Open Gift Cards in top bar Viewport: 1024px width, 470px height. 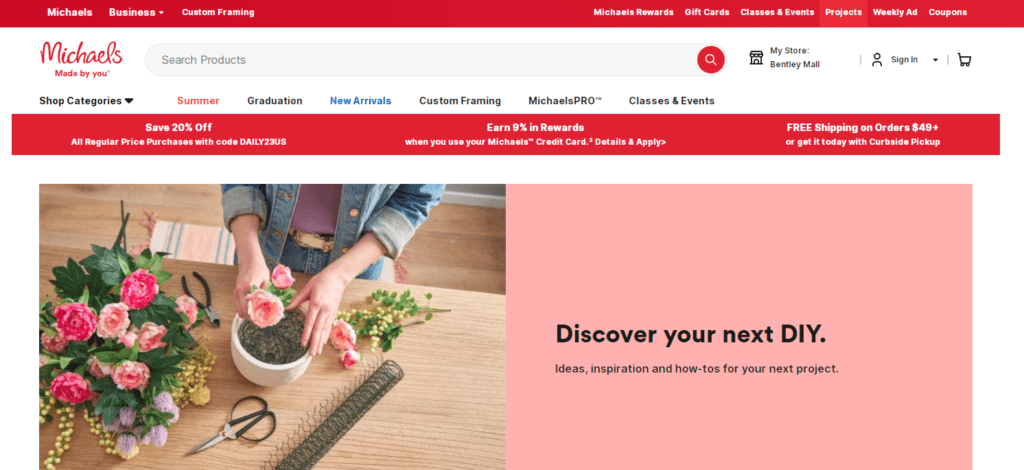coord(707,12)
